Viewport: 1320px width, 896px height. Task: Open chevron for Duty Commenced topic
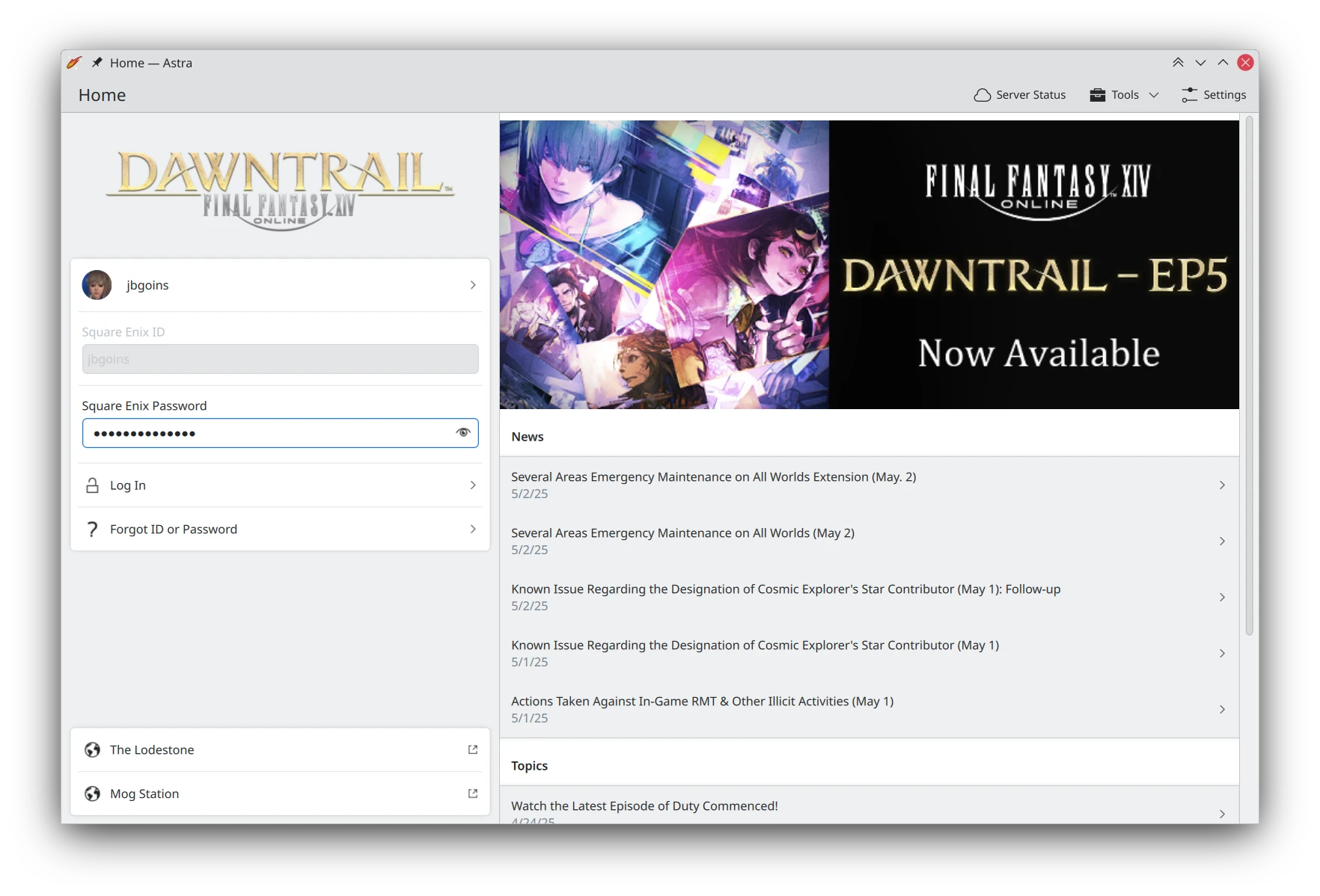[1222, 814]
